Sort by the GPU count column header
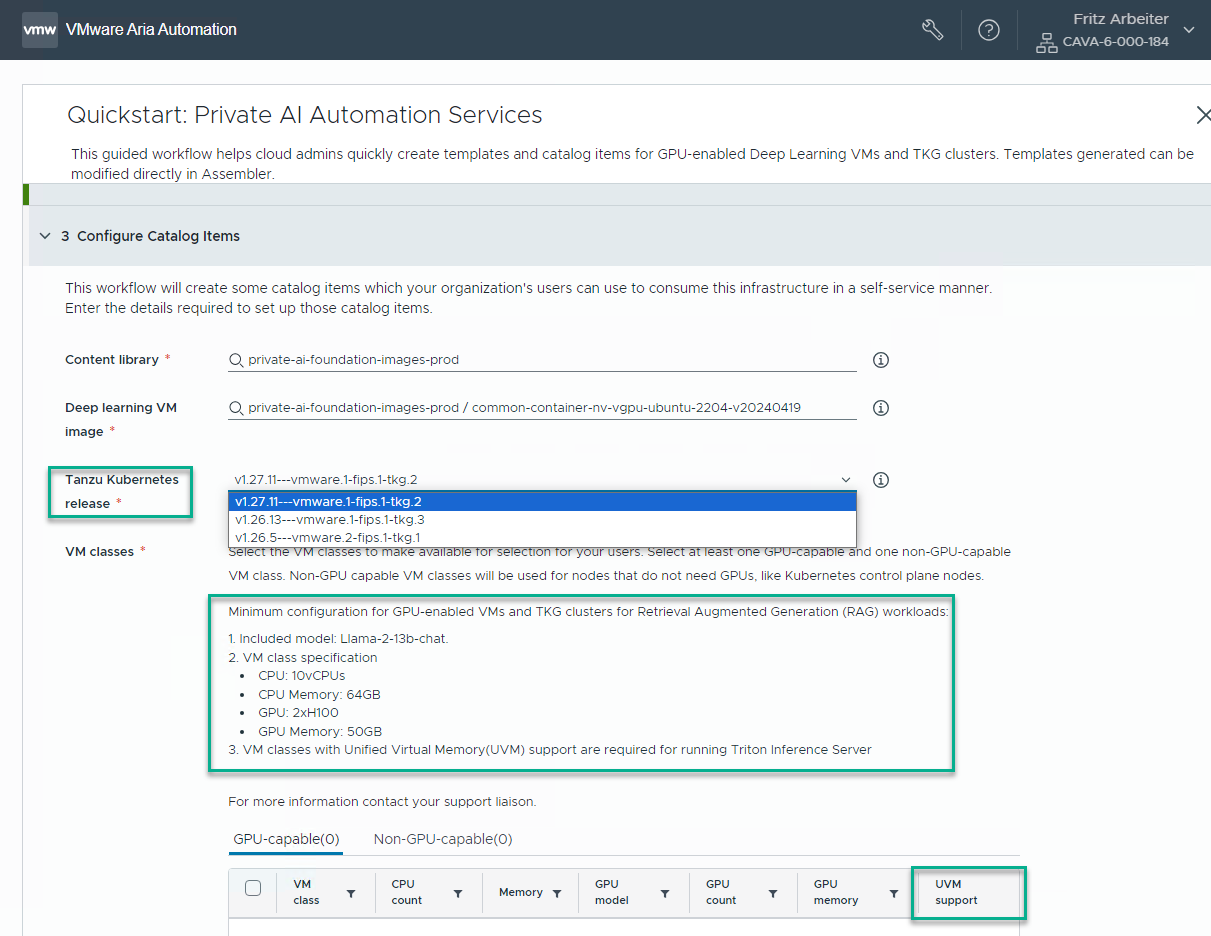 721,892
